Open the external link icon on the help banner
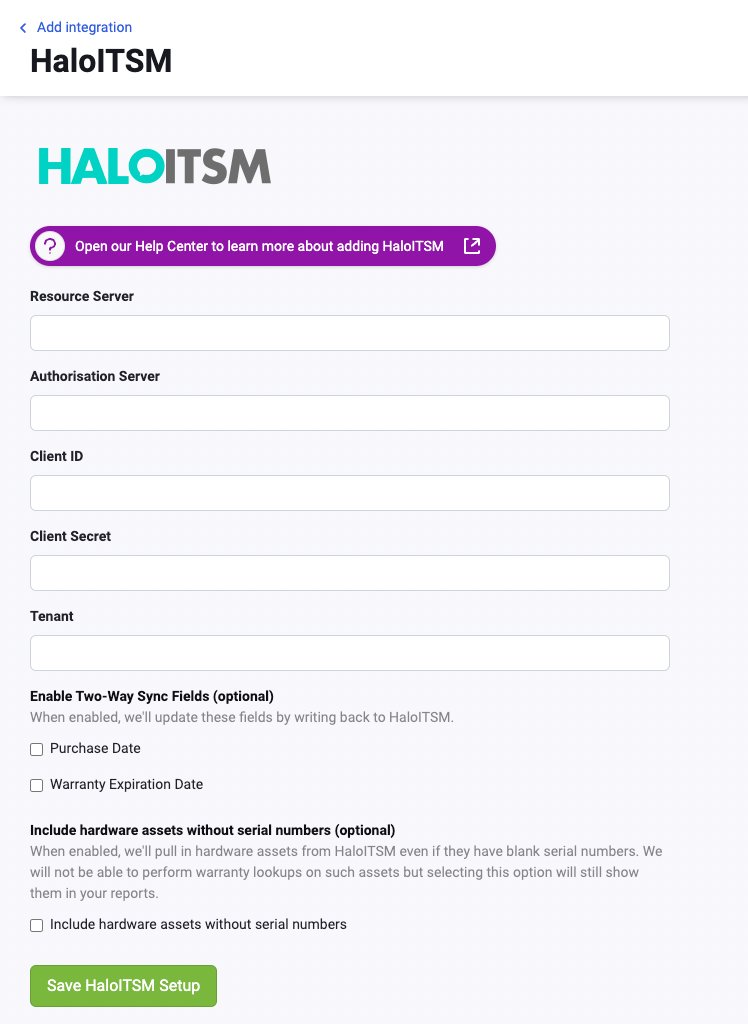The image size is (748, 1024). coord(472,245)
